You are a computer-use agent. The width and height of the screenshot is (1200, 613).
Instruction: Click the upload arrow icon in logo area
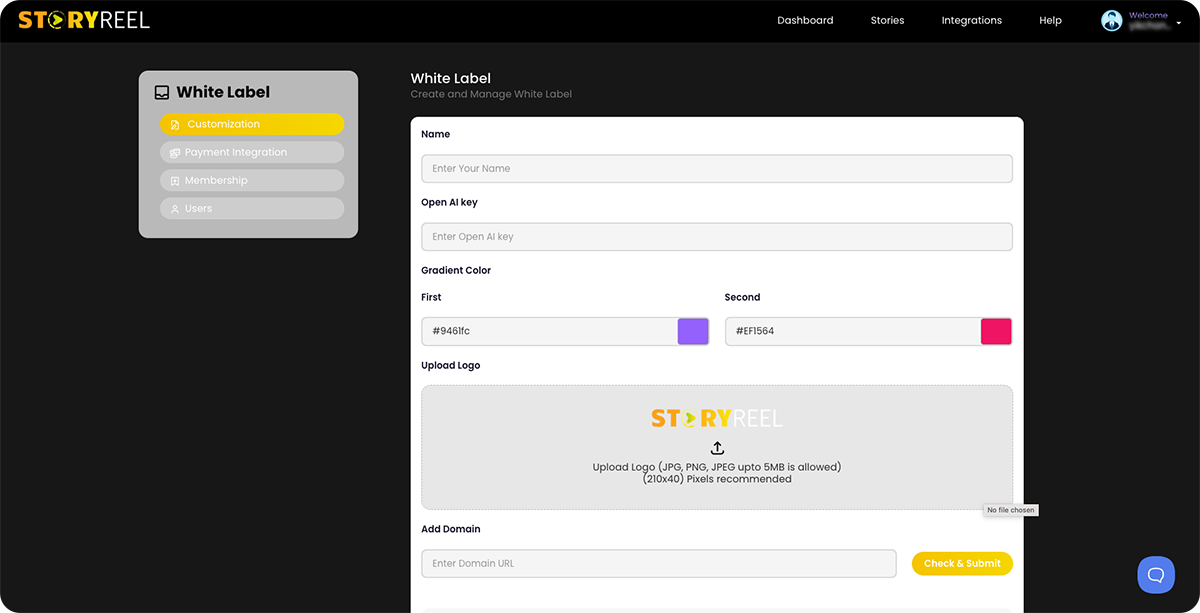tap(717, 448)
